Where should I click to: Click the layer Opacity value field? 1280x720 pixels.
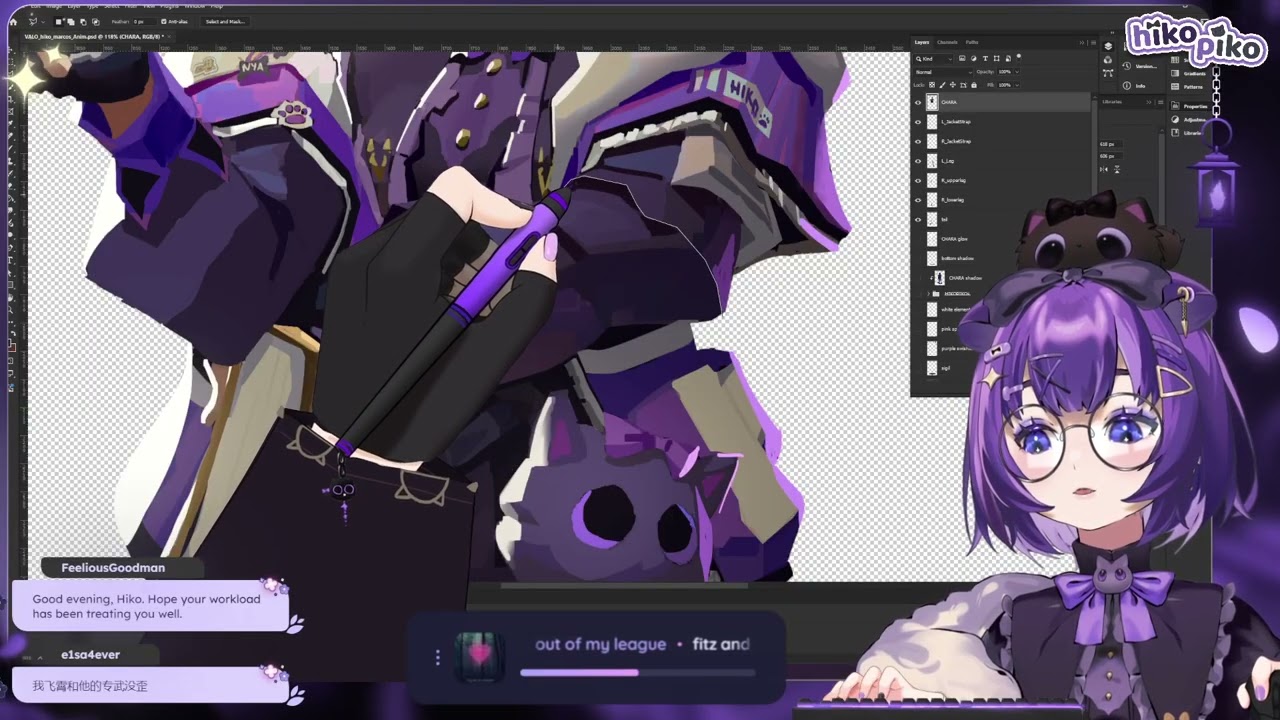(x=1004, y=72)
